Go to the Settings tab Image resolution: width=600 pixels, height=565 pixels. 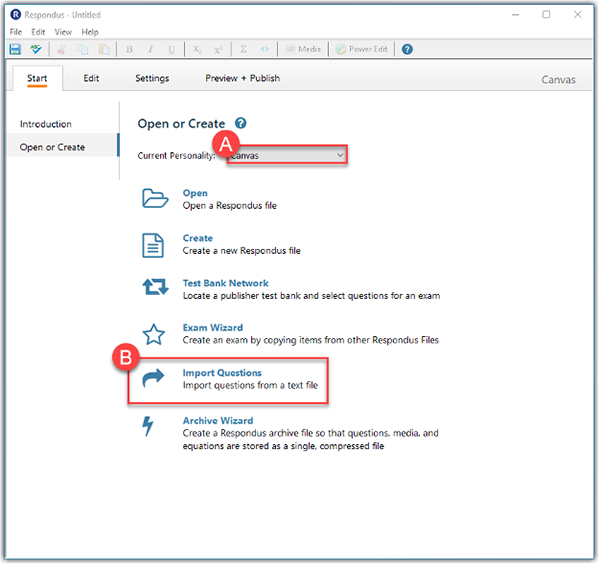pos(152,78)
